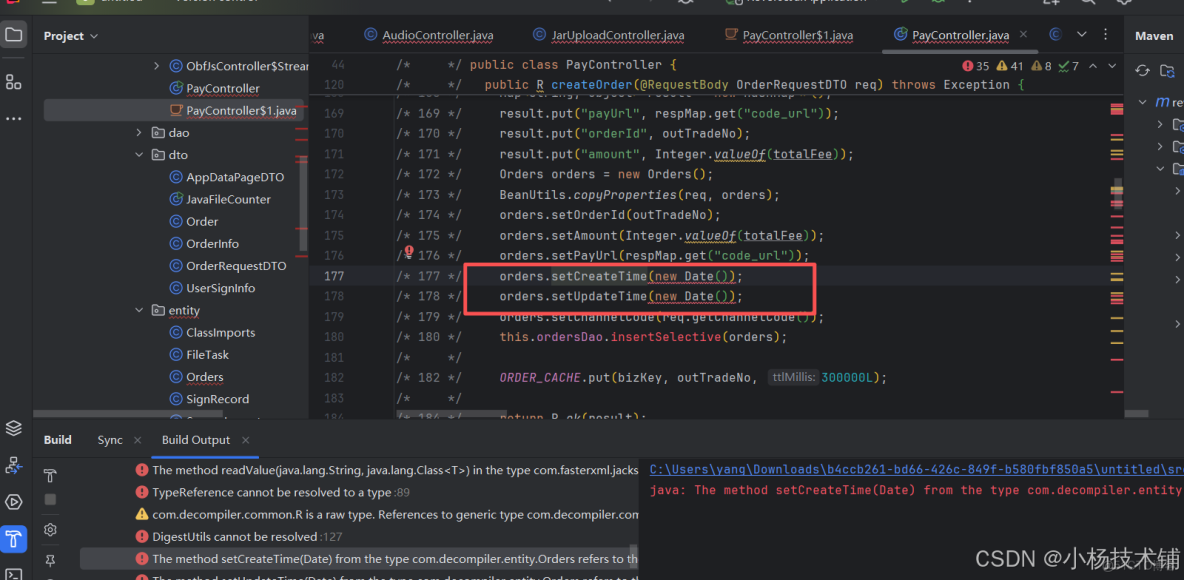Click the search magnifier in the toolbar
The width and height of the screenshot is (1184, 580).
[x=1090, y=4]
